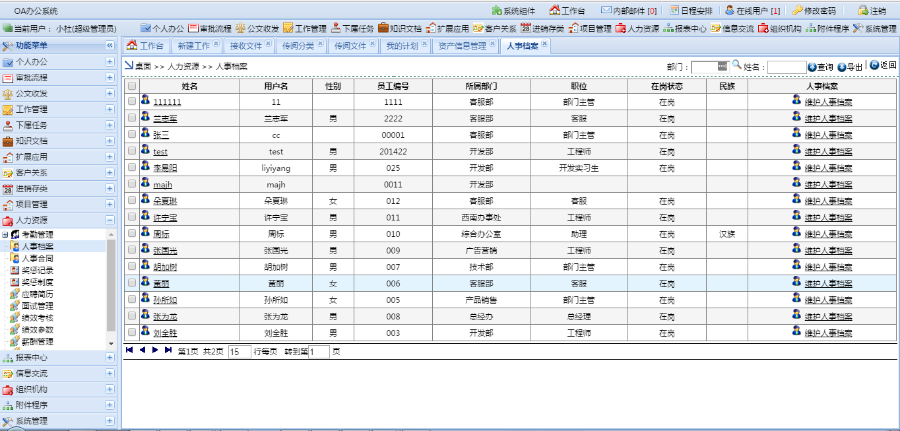This screenshot has height=431, width=900.
Task: Expand 审批流程 section in the sidebar
Action: [110, 77]
